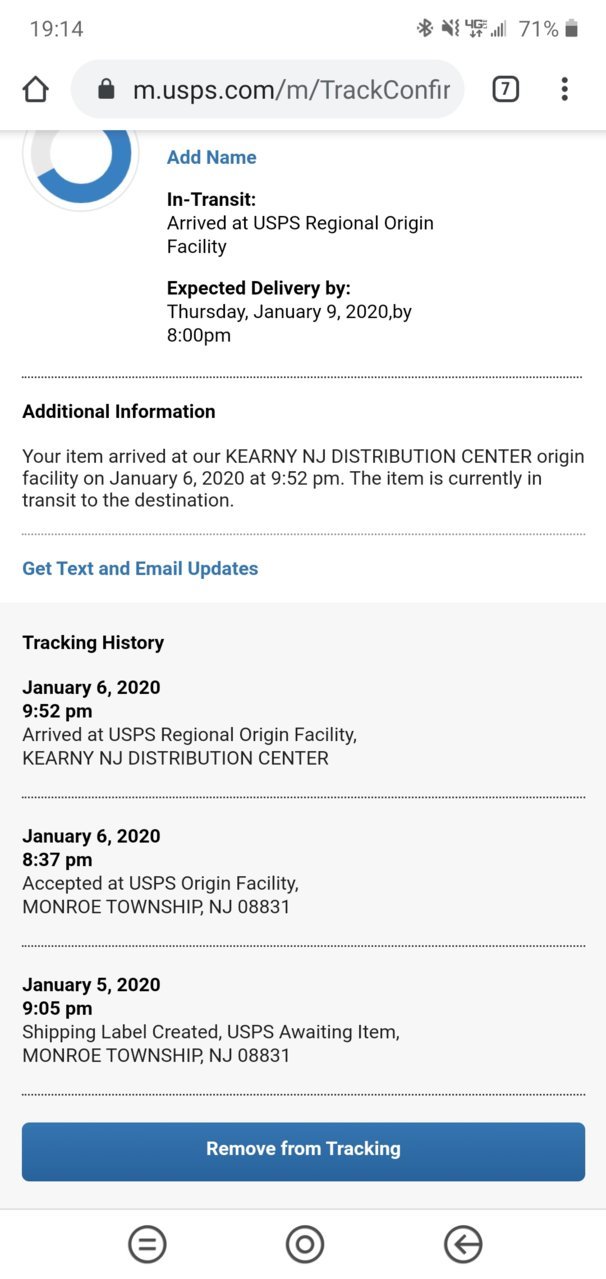Tap the battery icon in status bar
The height and width of the screenshot is (1279, 606).
(572, 29)
